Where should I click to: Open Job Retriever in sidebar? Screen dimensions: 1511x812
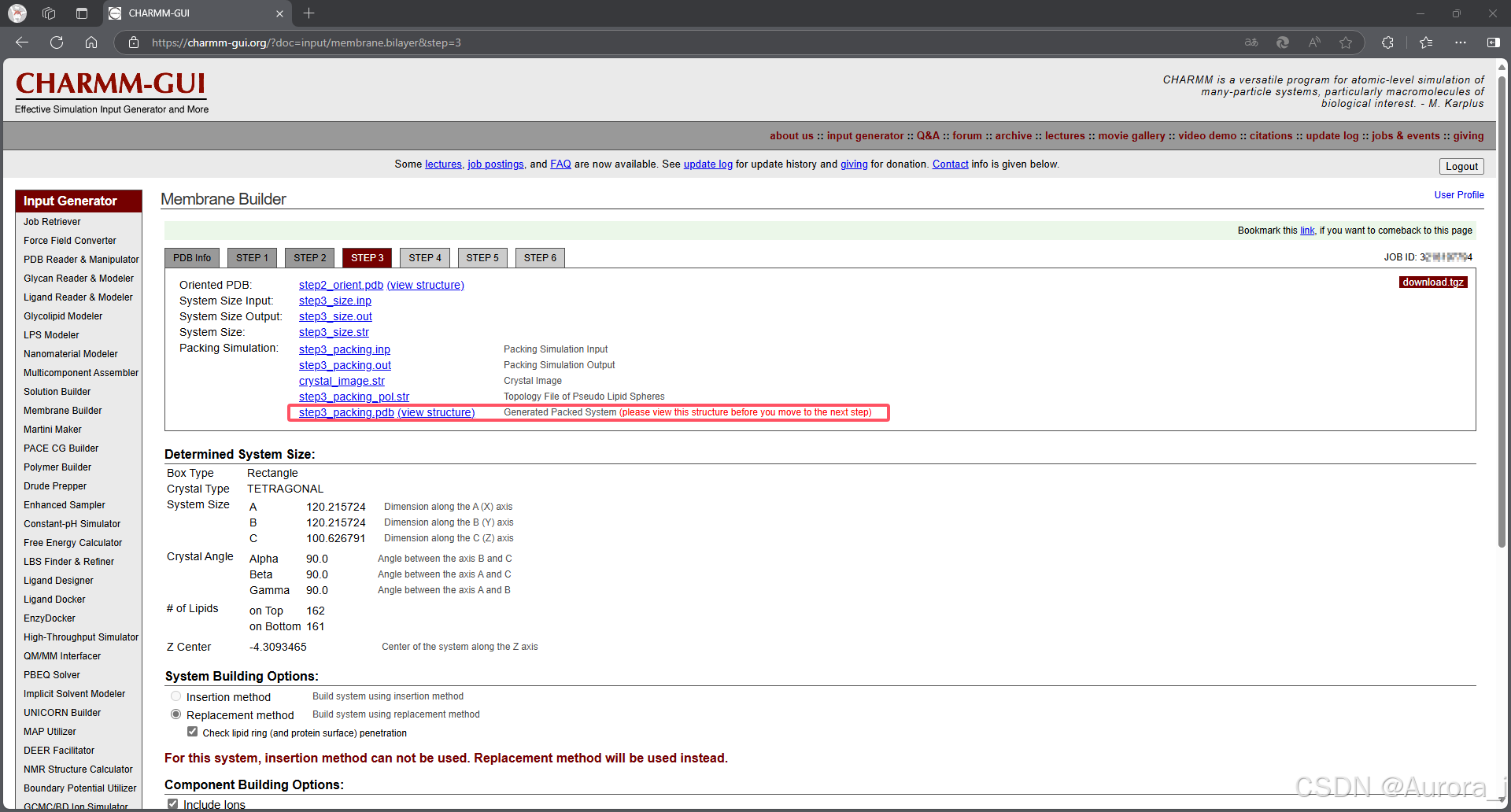52,222
